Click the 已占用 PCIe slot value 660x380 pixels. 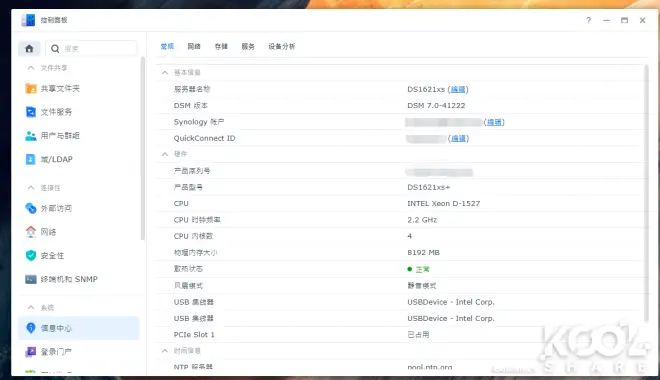click(418, 335)
